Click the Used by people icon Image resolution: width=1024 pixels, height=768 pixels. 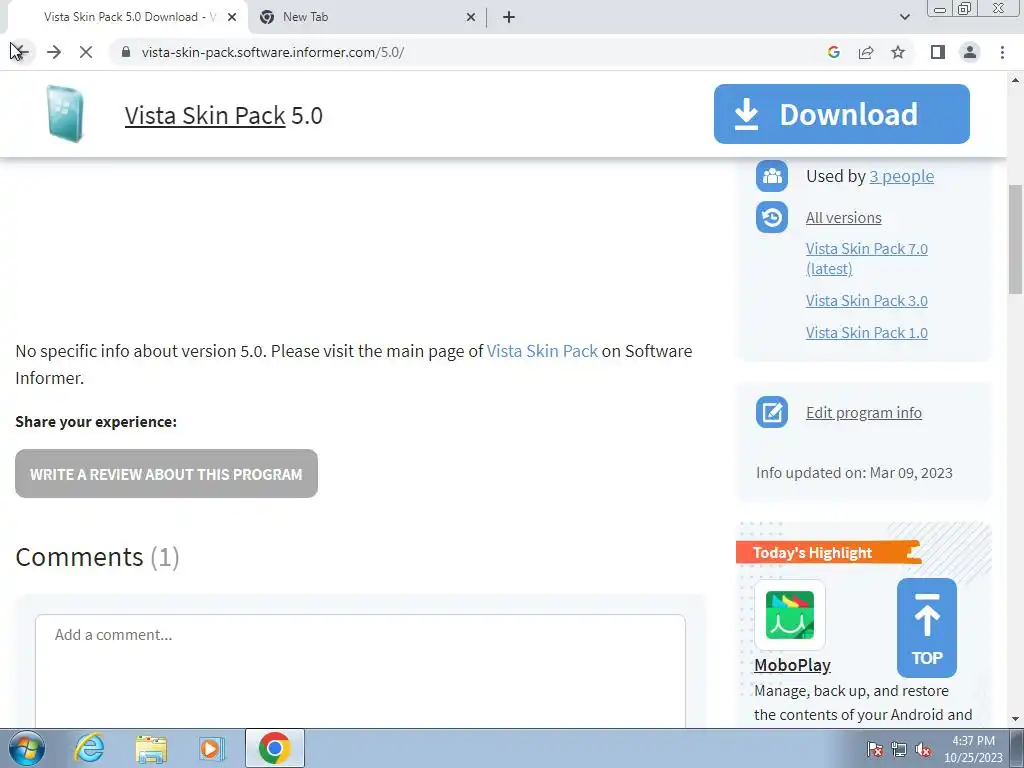(x=772, y=176)
